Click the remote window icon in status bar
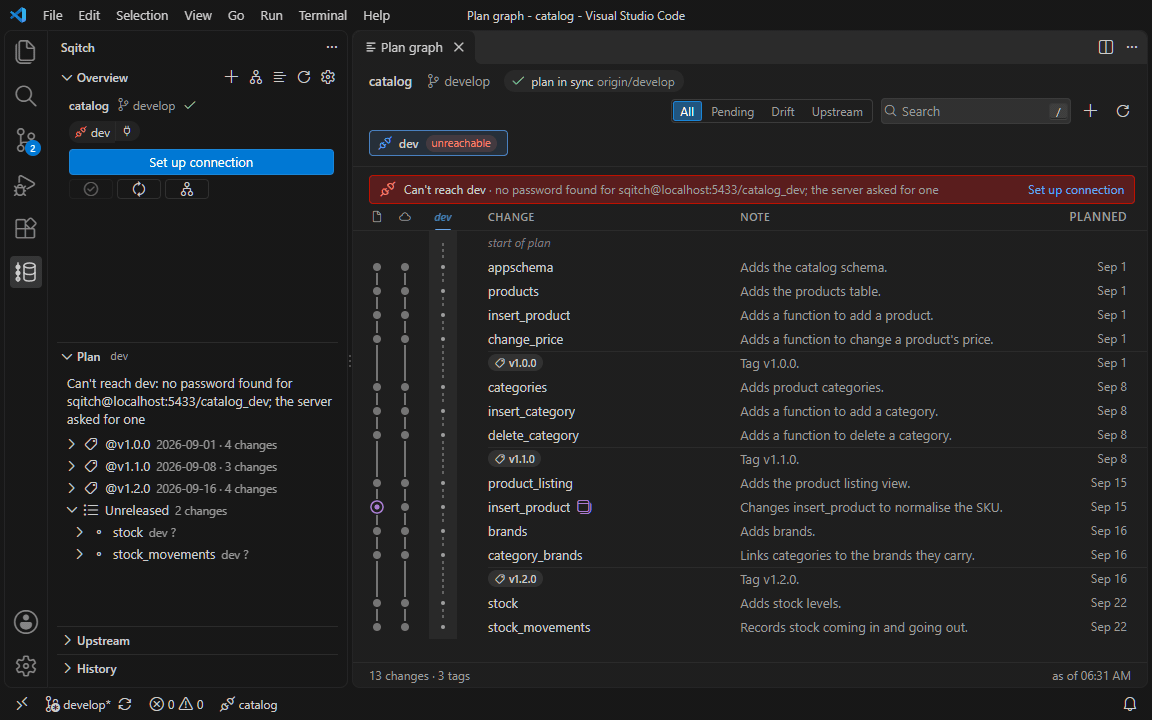The width and height of the screenshot is (1152, 720). 21,704
